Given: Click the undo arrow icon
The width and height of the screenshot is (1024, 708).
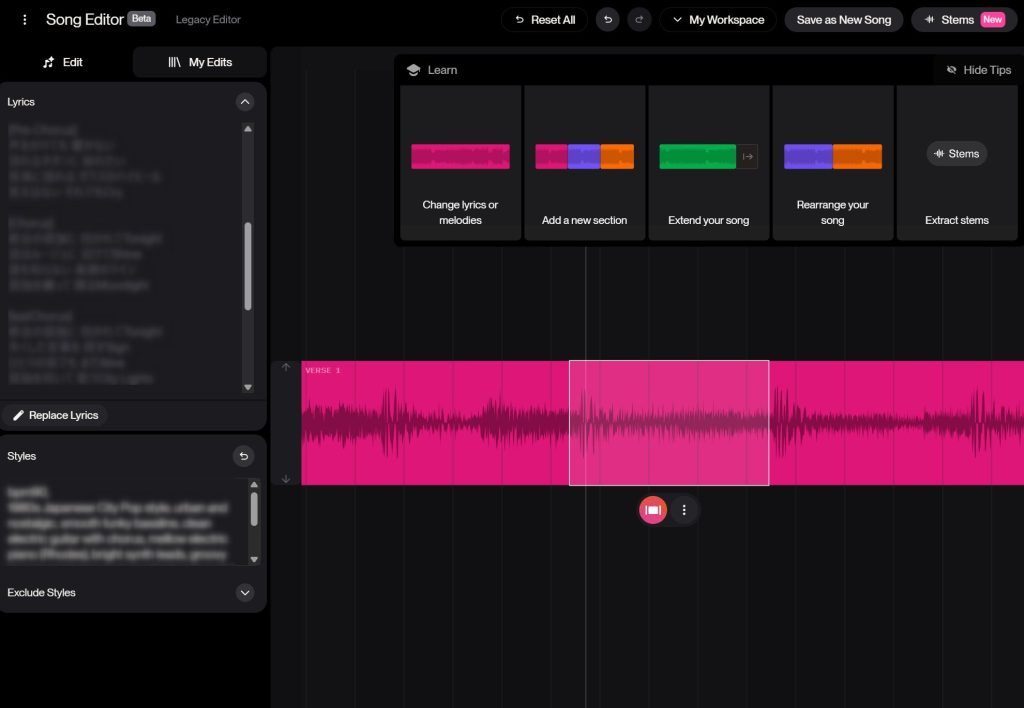Looking at the screenshot, I should 607,20.
